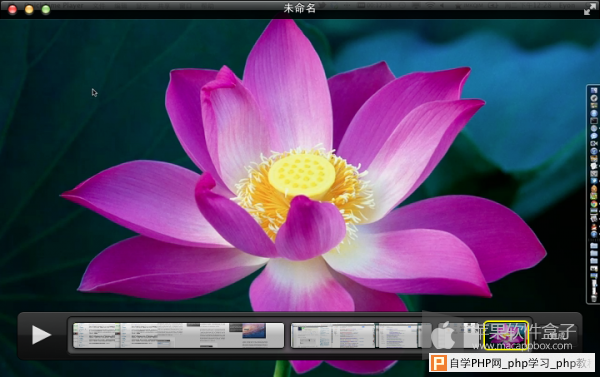Click the 完成 (Done) button in clip bar

tap(559, 336)
